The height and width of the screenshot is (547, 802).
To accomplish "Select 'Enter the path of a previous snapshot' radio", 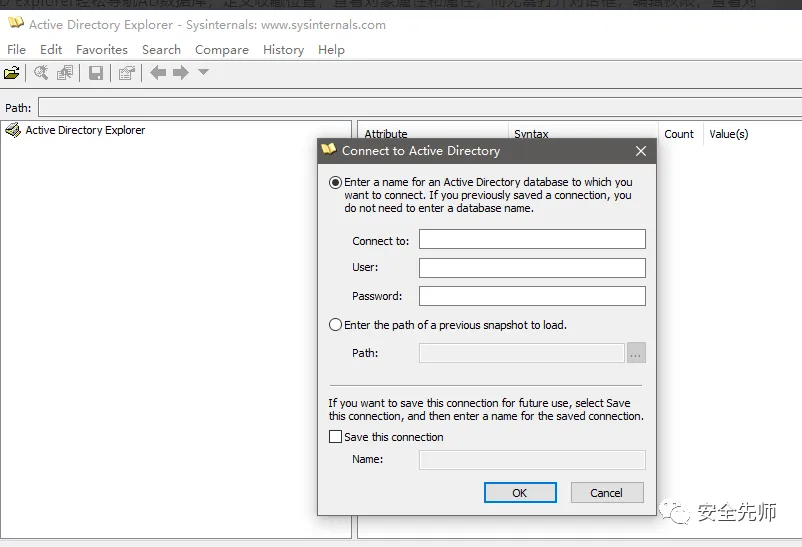I will coord(336,324).
